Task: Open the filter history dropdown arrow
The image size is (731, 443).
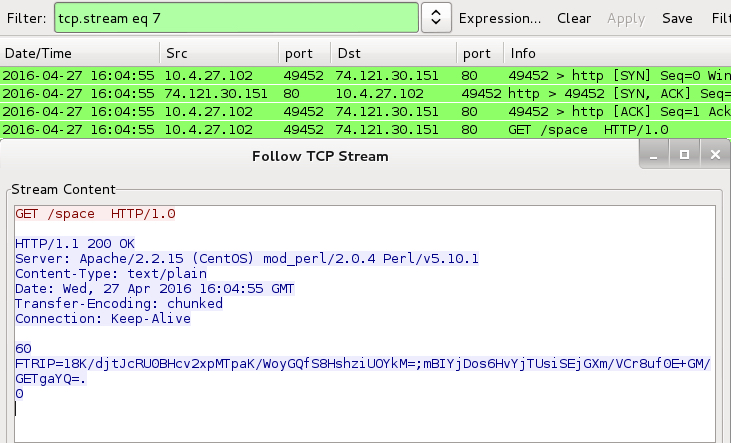Action: point(434,18)
